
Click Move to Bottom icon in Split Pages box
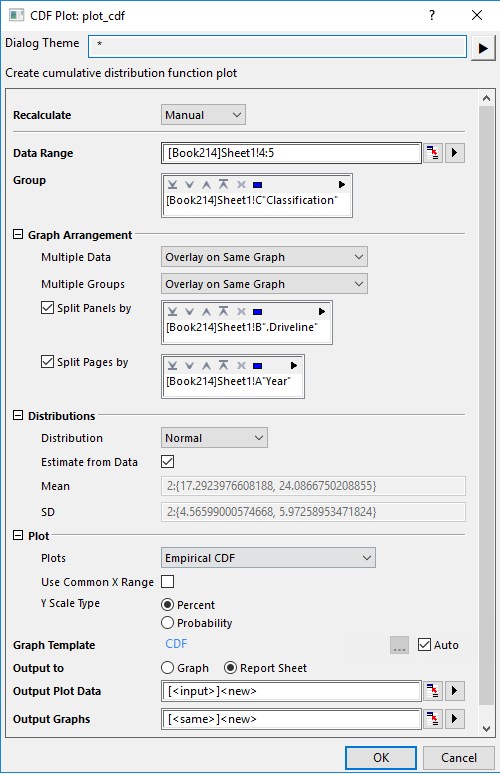[172, 365]
